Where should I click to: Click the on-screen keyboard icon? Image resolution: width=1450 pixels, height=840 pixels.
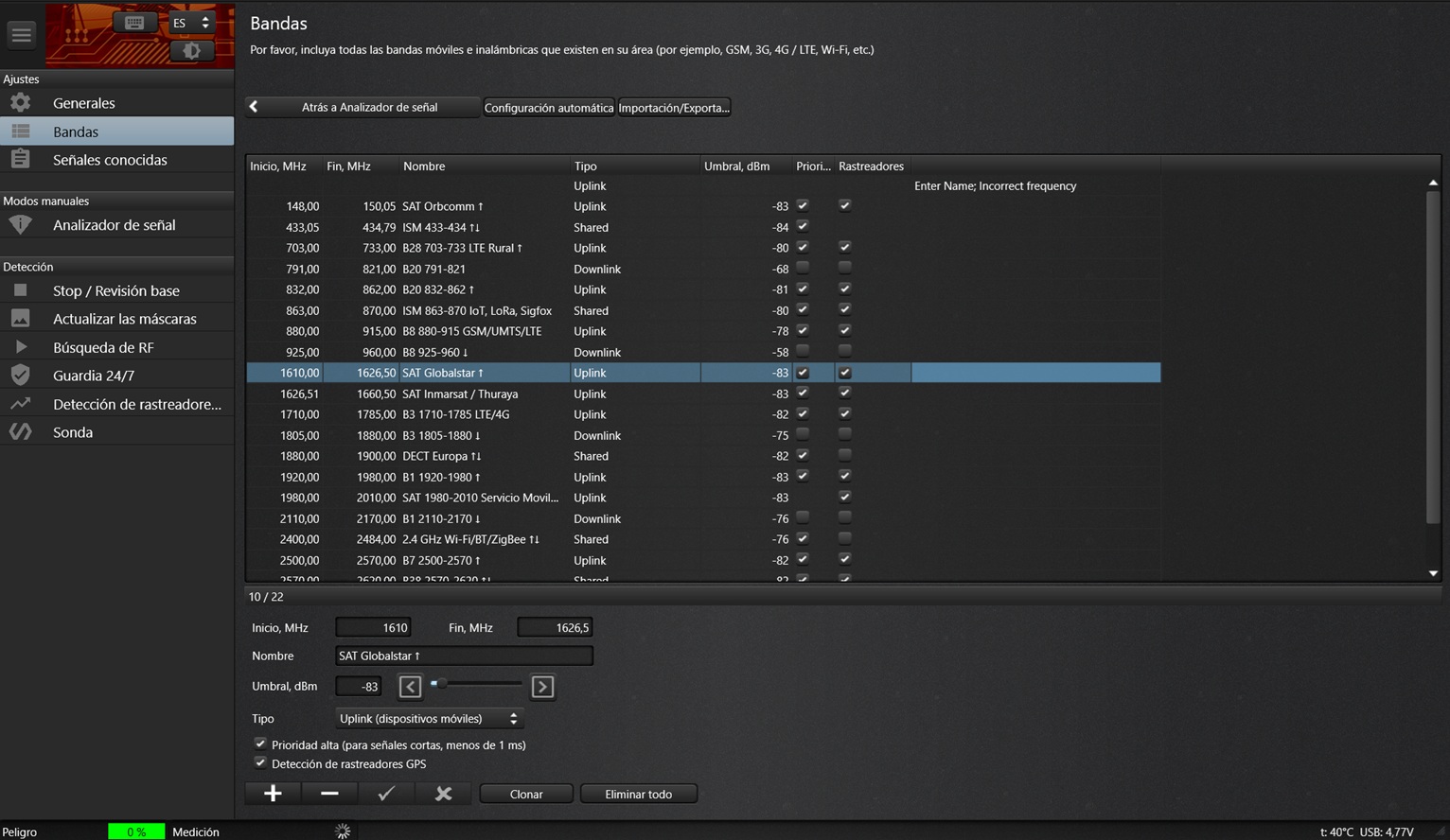134,23
